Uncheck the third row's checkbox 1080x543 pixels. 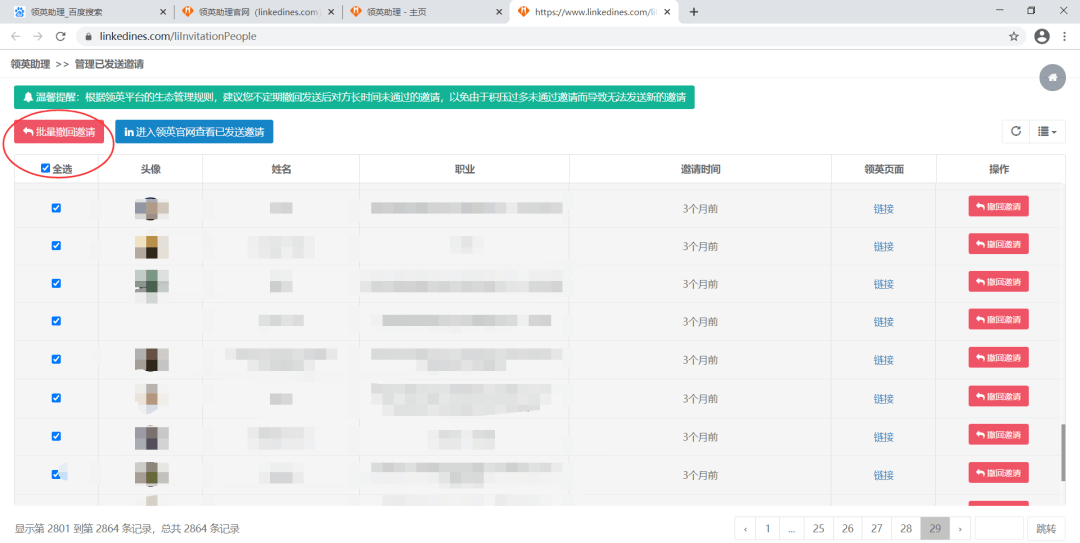[56, 284]
